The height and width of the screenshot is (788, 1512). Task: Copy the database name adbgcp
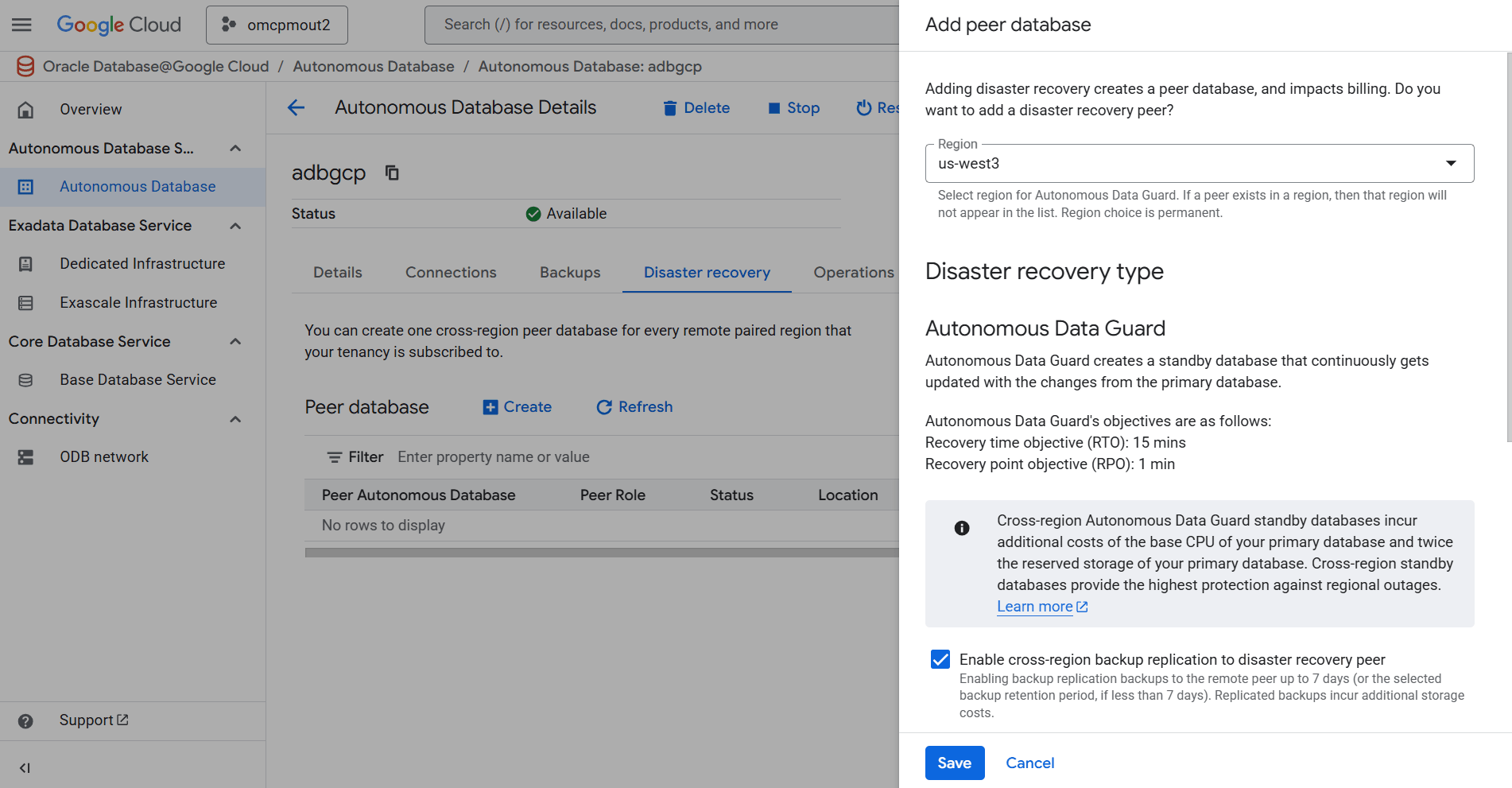[x=391, y=173]
